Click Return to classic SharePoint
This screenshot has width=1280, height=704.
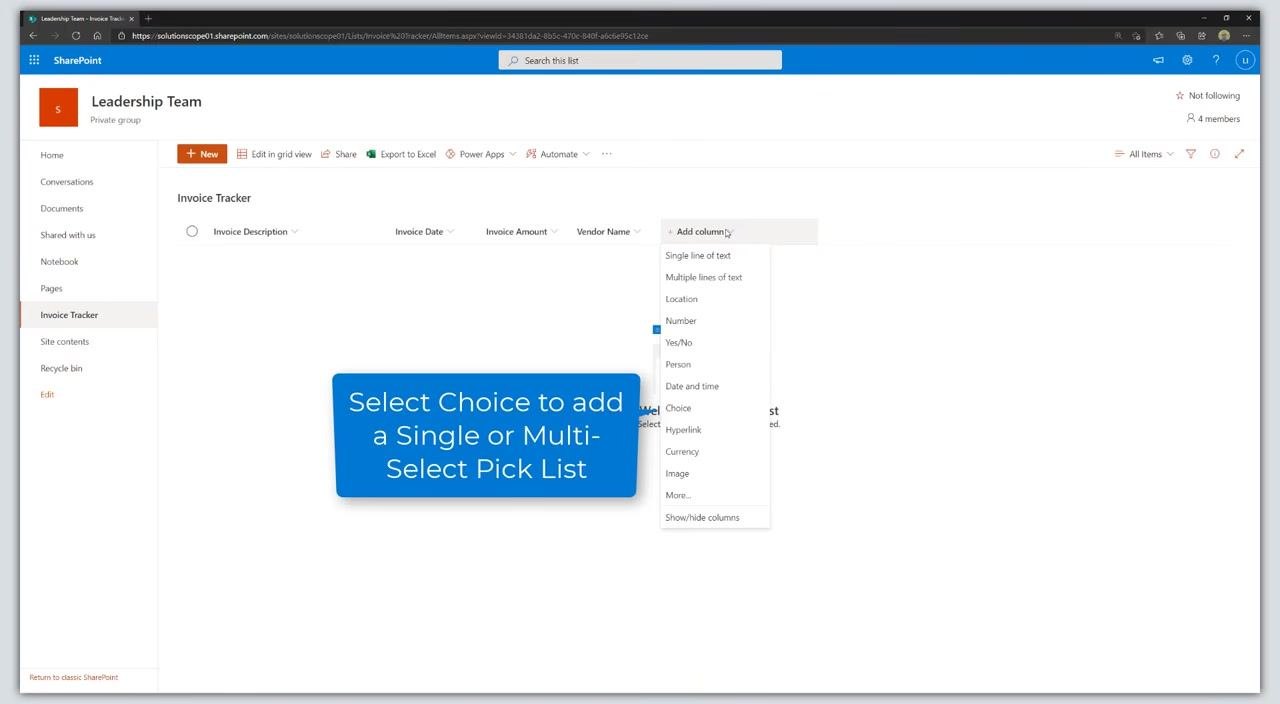point(74,677)
